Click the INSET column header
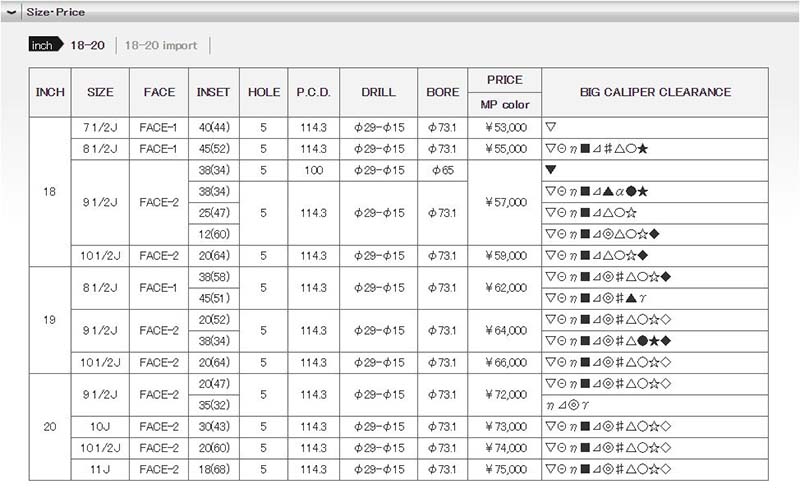 pyautogui.click(x=213, y=92)
